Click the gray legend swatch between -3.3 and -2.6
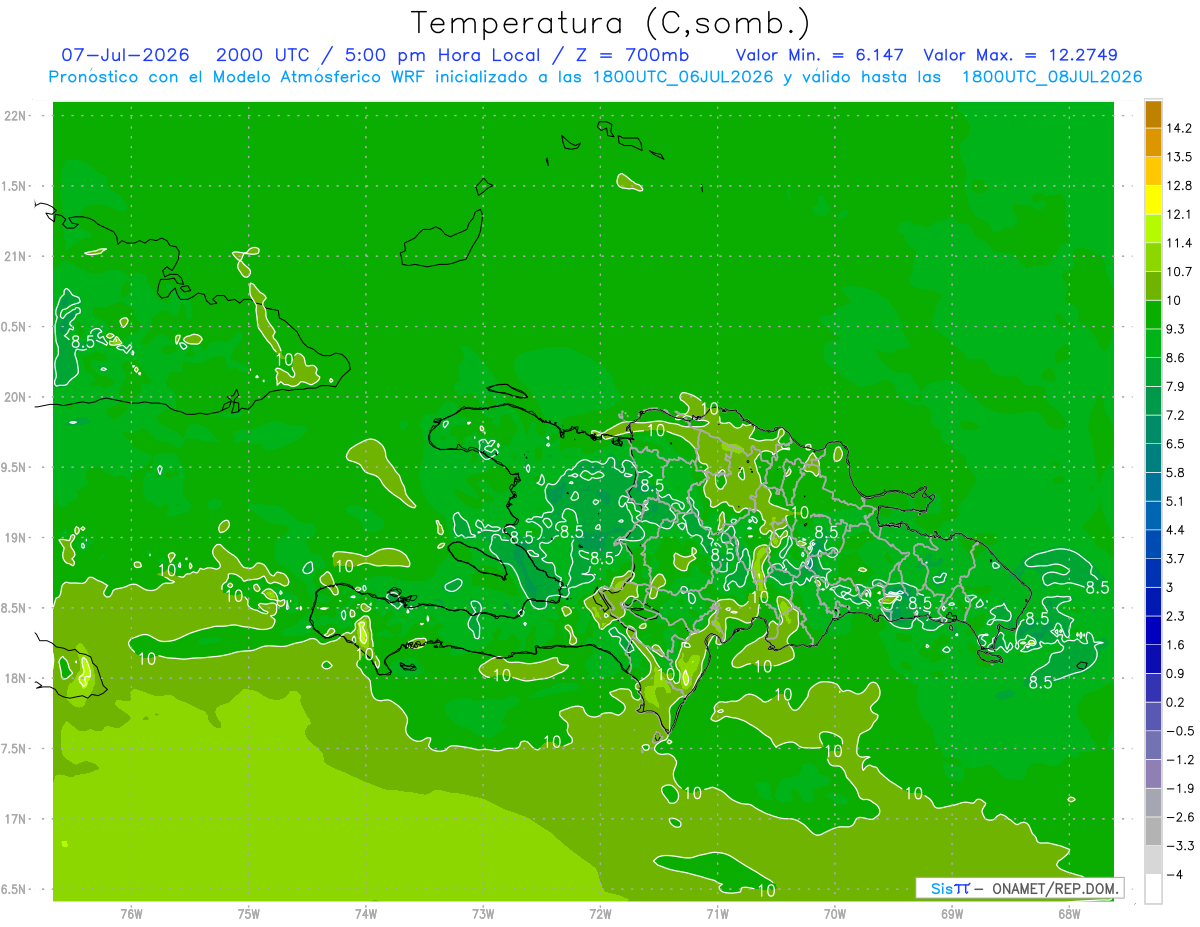This screenshot has width=1200, height=927. click(1153, 831)
